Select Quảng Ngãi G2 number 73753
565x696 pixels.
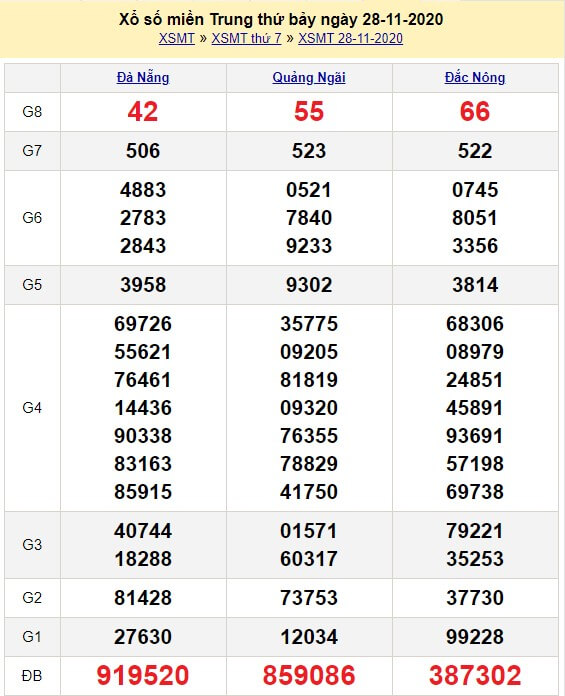(309, 598)
